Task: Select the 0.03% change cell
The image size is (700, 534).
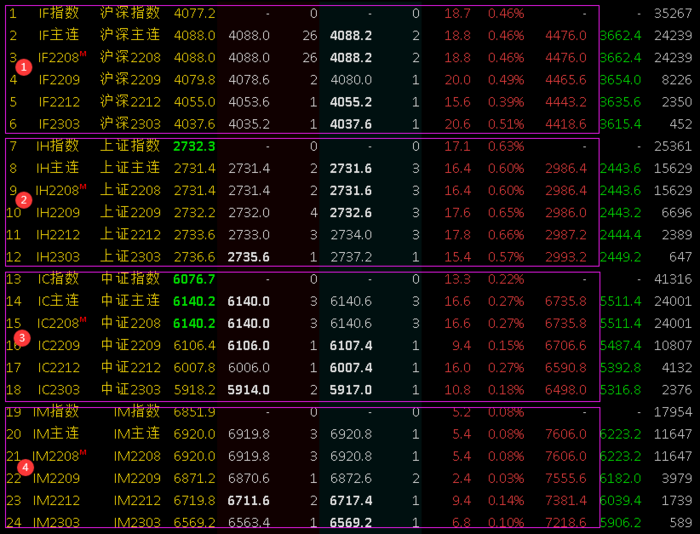Action: (506, 478)
